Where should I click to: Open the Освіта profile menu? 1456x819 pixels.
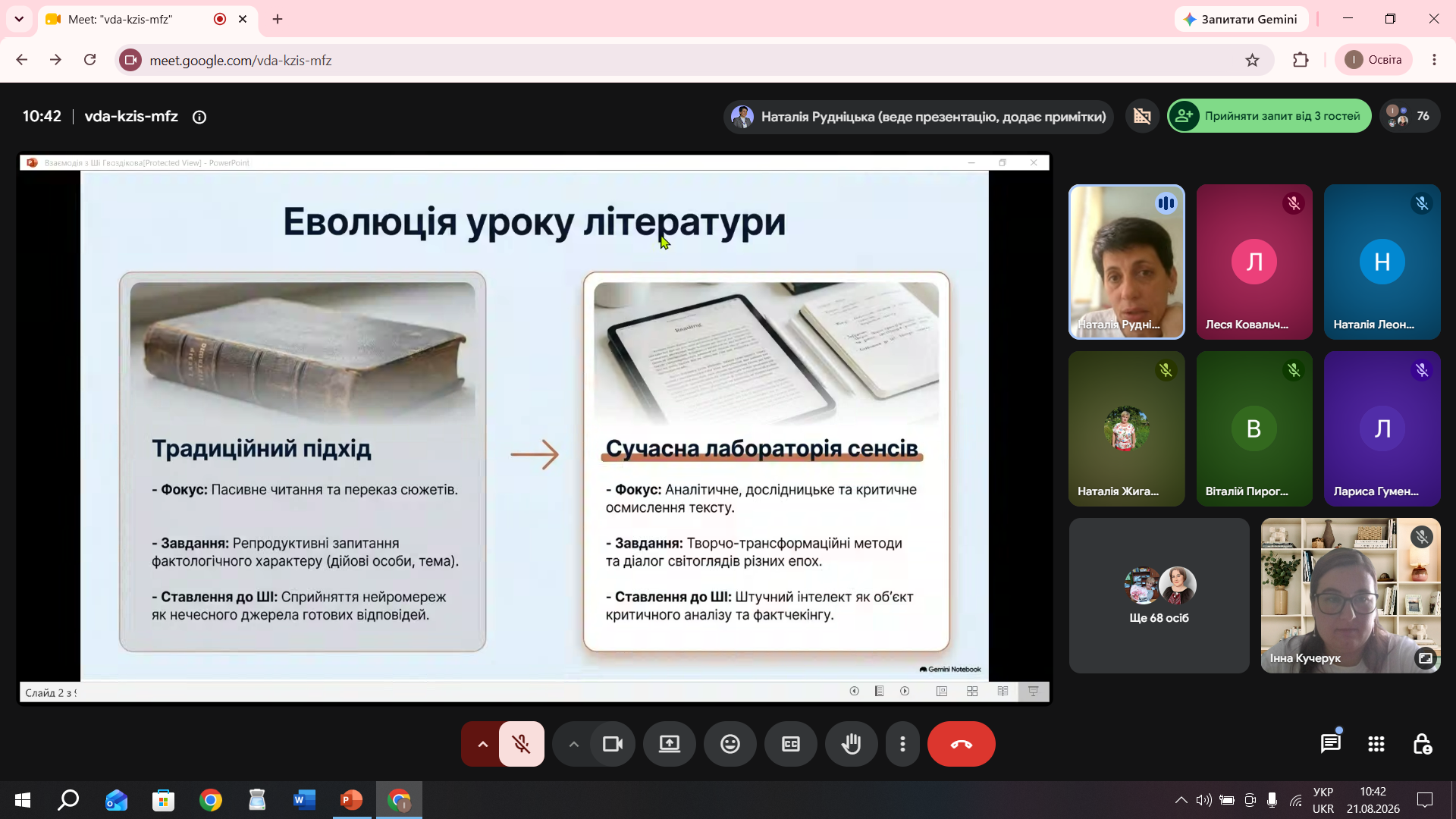1373,60
